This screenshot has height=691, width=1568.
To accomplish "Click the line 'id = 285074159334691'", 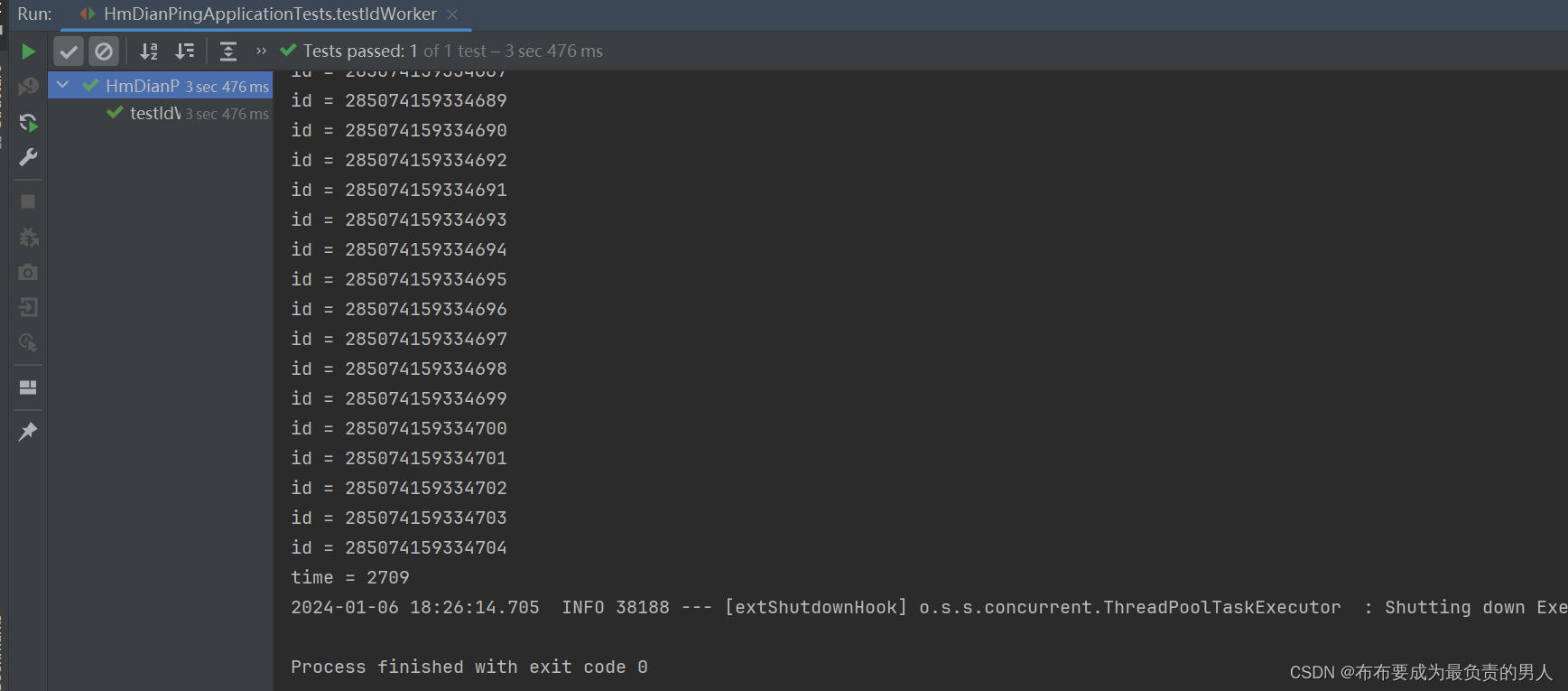I will [399, 190].
